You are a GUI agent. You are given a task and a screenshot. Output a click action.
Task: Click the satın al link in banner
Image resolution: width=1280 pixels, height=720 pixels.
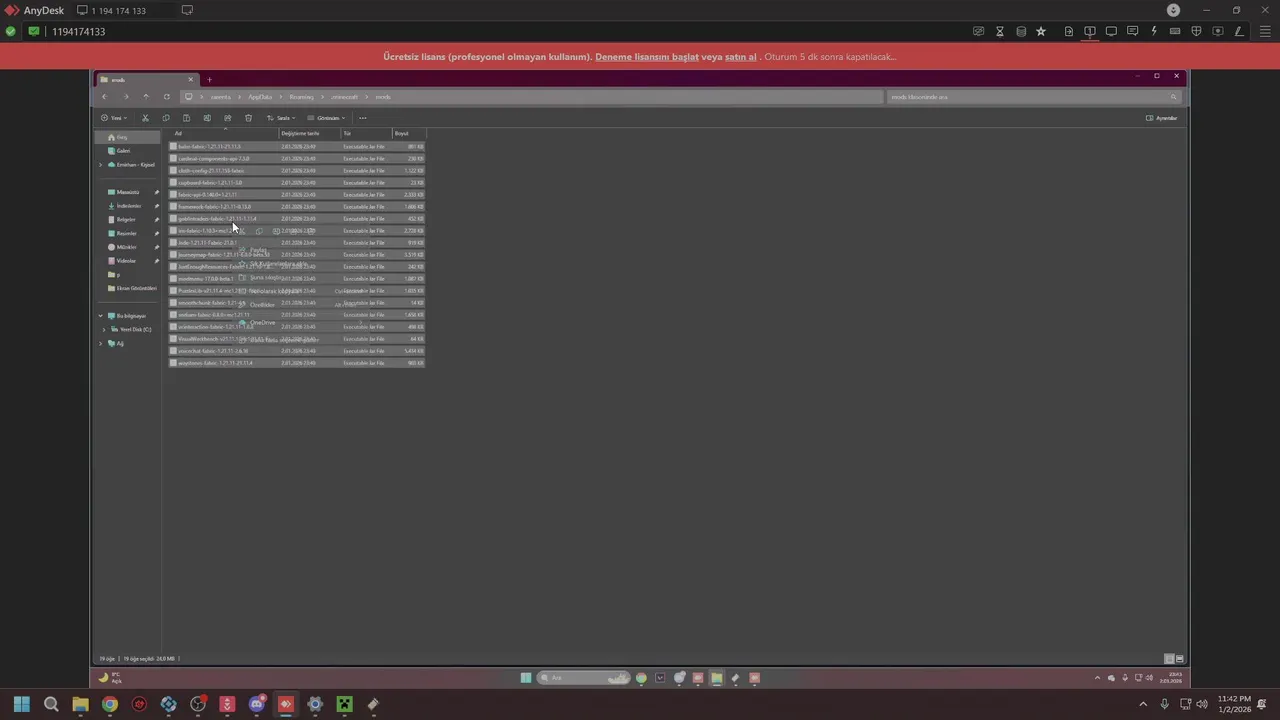(x=741, y=57)
